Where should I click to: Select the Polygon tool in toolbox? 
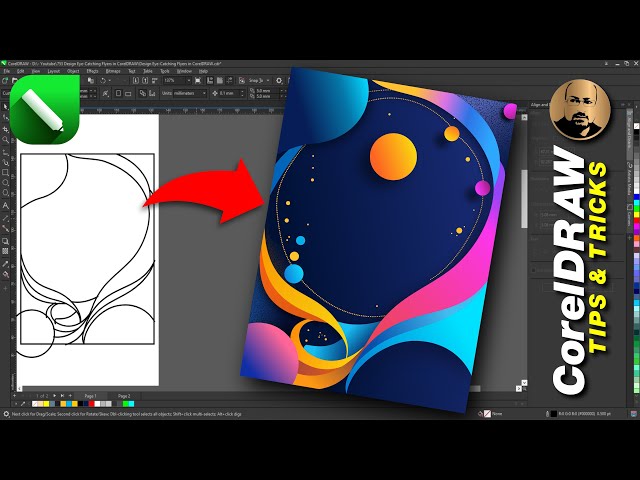tap(5, 193)
